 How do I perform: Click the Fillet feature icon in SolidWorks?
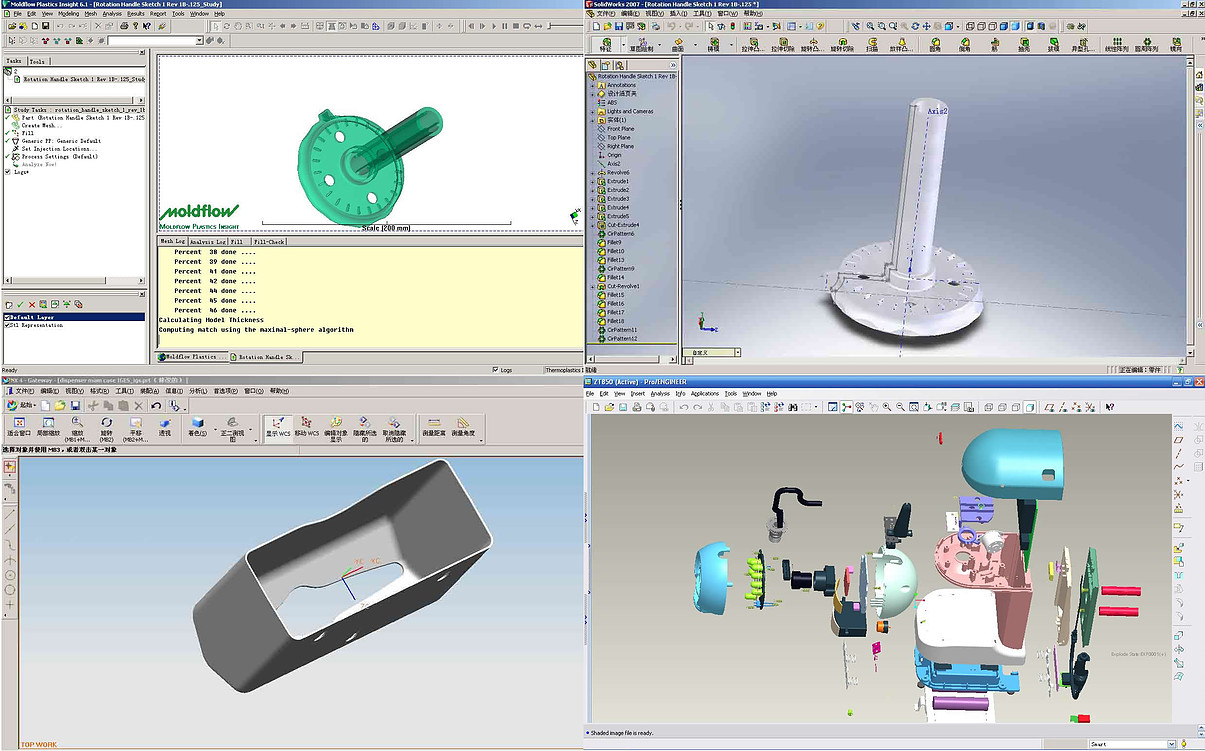(935, 44)
